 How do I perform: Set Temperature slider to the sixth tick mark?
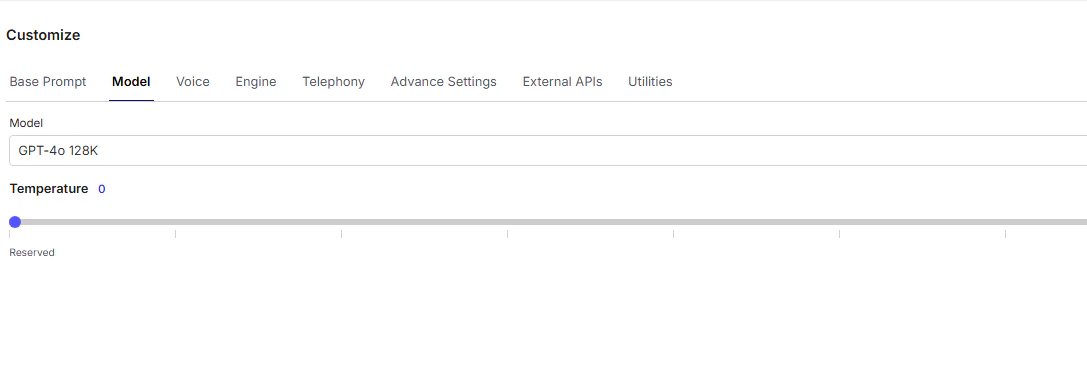[x=840, y=222]
